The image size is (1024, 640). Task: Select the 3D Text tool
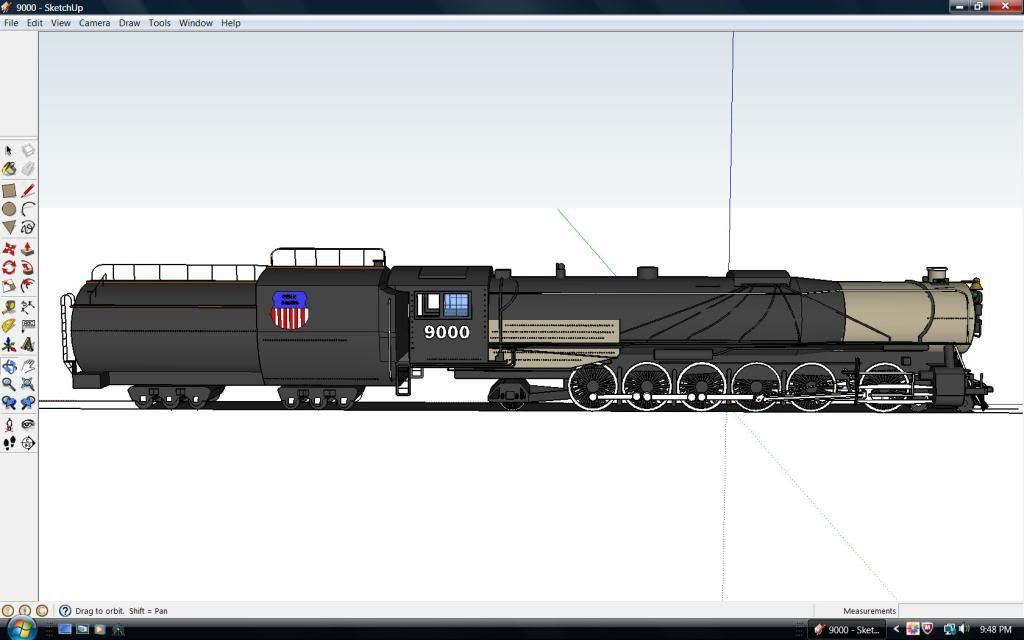pyautogui.click(x=27, y=344)
